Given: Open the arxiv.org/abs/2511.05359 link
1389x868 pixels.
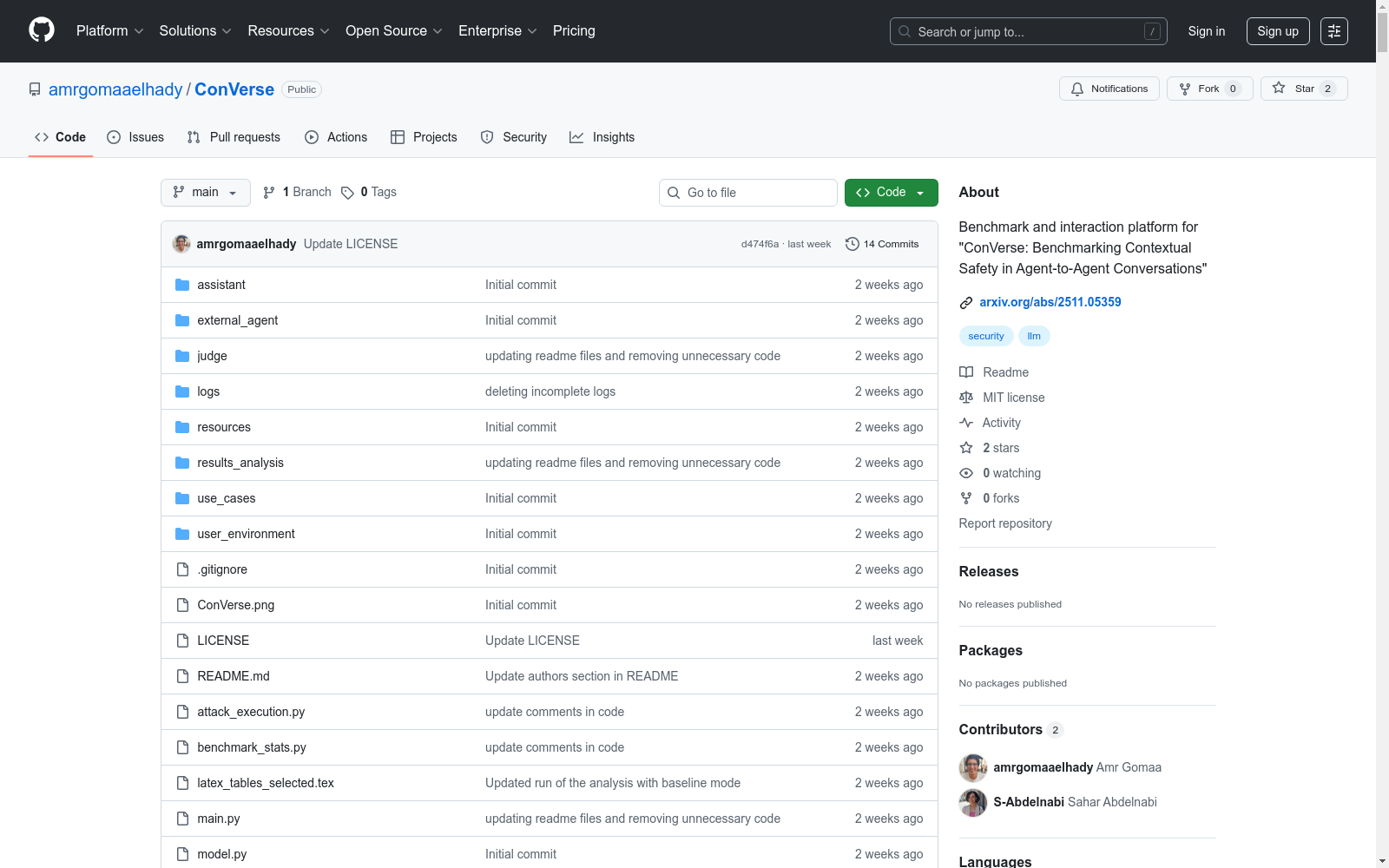Looking at the screenshot, I should 1050,302.
